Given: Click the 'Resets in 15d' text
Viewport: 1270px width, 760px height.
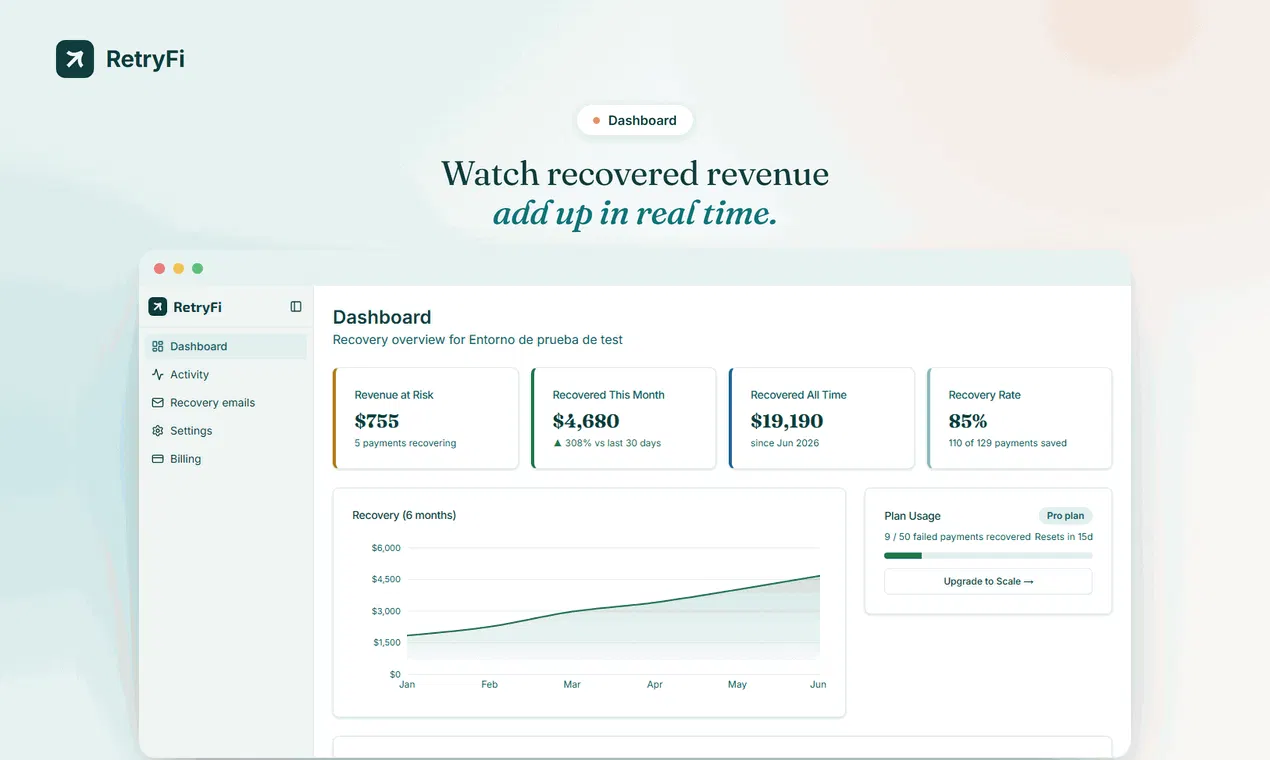Looking at the screenshot, I should (1064, 537).
